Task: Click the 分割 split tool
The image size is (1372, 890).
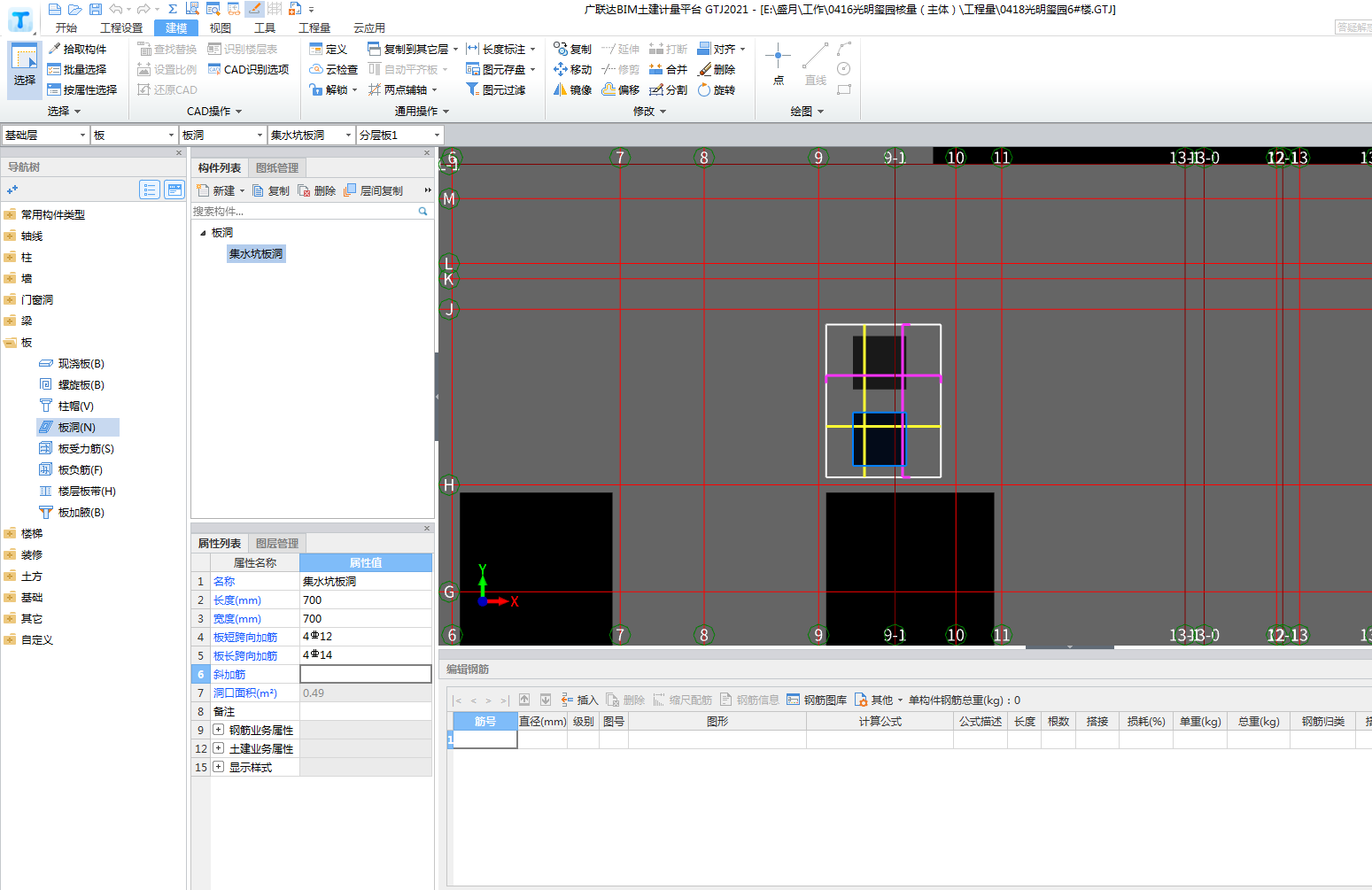Action: (x=669, y=89)
